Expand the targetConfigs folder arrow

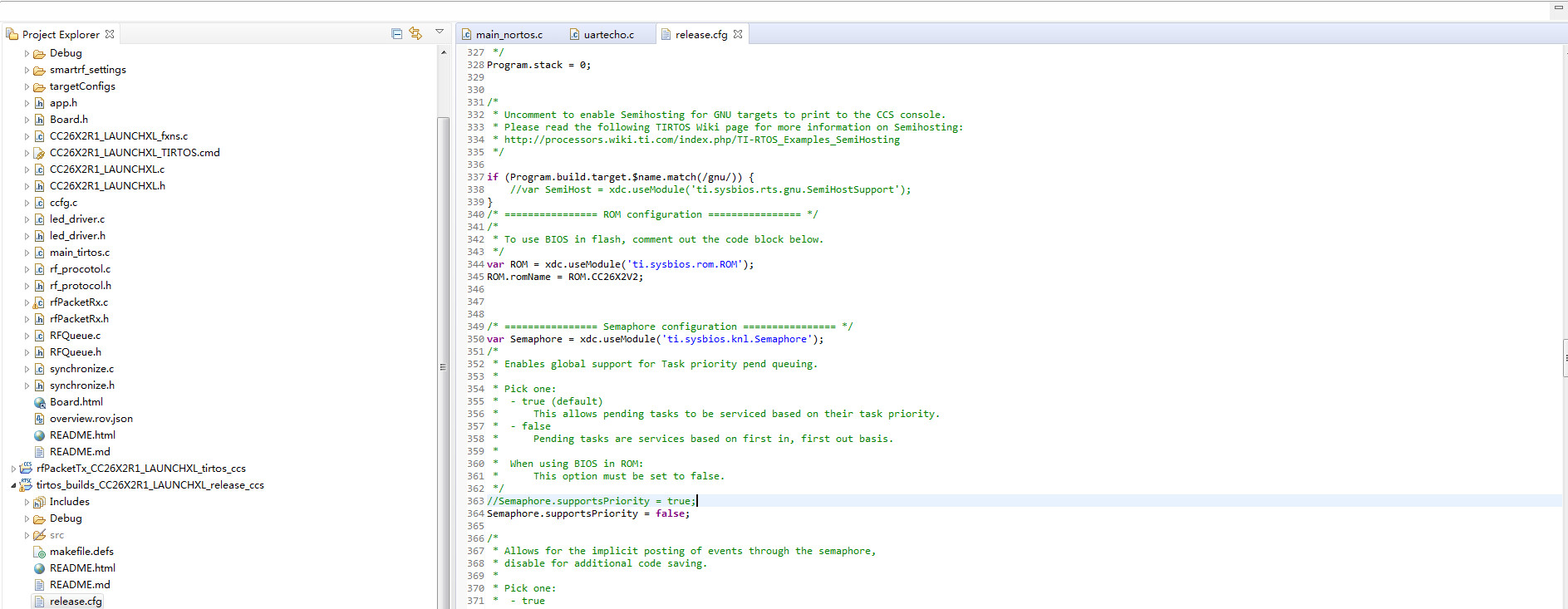pos(27,86)
